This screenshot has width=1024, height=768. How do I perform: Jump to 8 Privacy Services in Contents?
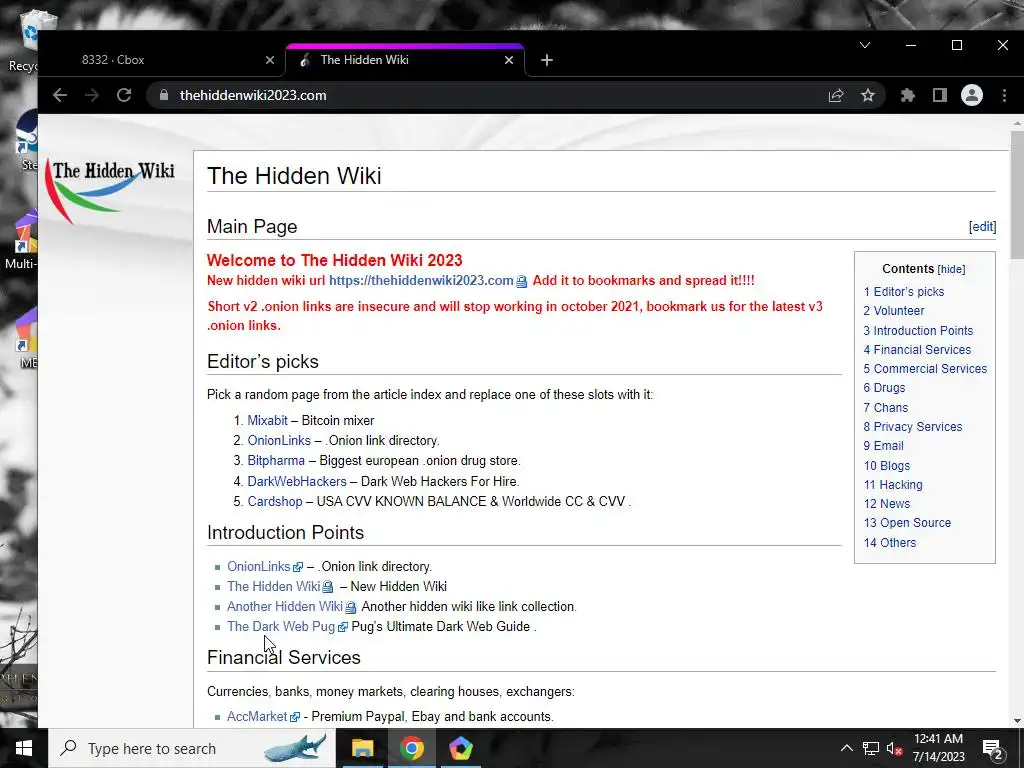pos(913,426)
